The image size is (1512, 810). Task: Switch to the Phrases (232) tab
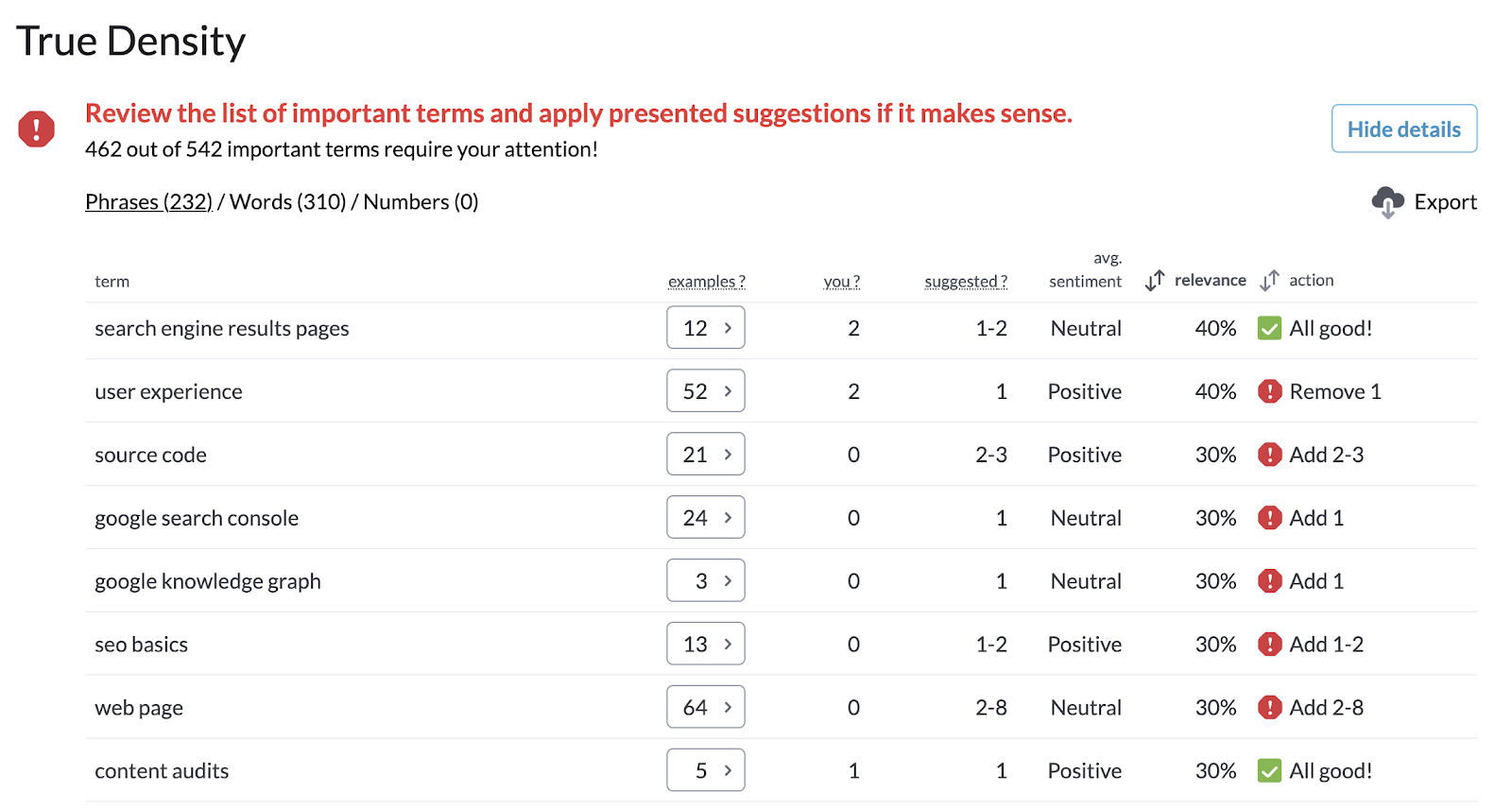[x=148, y=202]
